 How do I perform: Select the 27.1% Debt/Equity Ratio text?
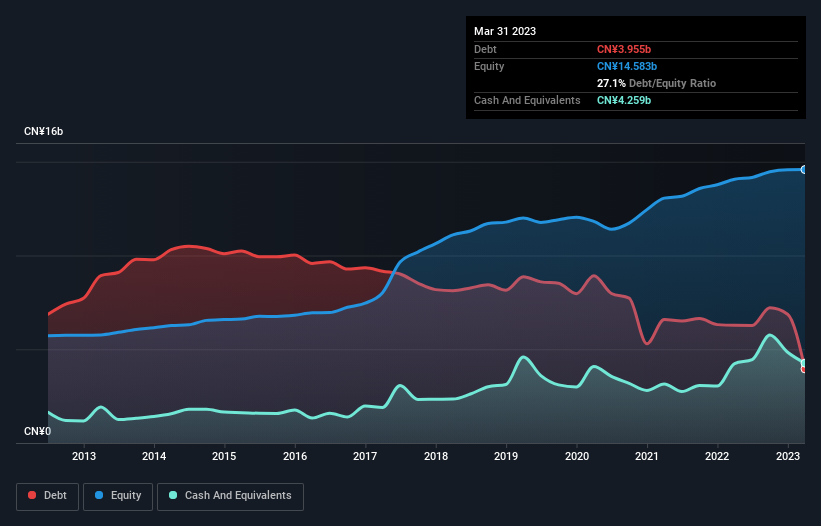[656, 83]
